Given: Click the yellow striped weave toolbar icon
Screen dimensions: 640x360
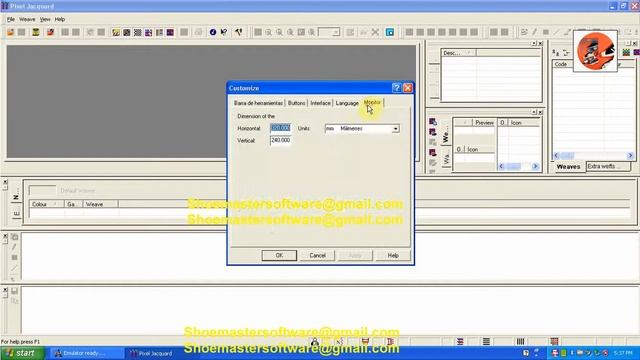Looking at the screenshot, I should pyautogui.click(x=116, y=32).
